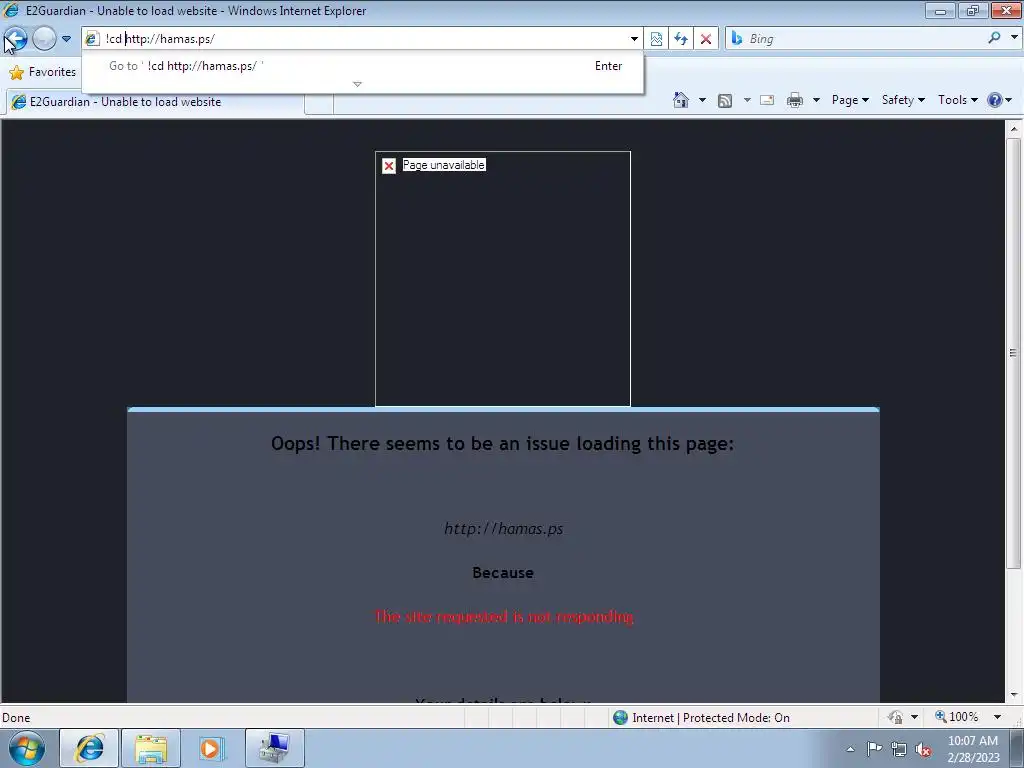The width and height of the screenshot is (1024, 768).
Task: Click the Forward navigation arrow
Action: point(44,39)
